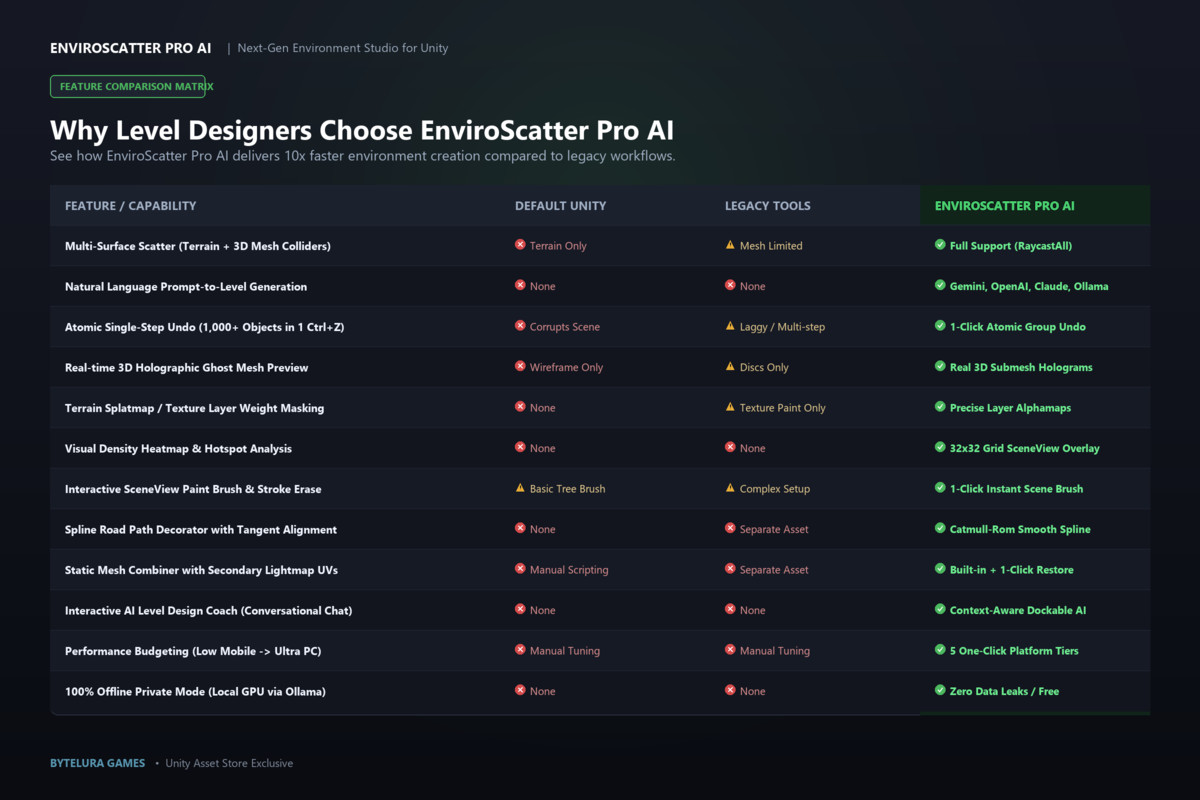Click the subtitle about 10x faster environment creation
The image size is (1200, 800).
tap(363, 157)
